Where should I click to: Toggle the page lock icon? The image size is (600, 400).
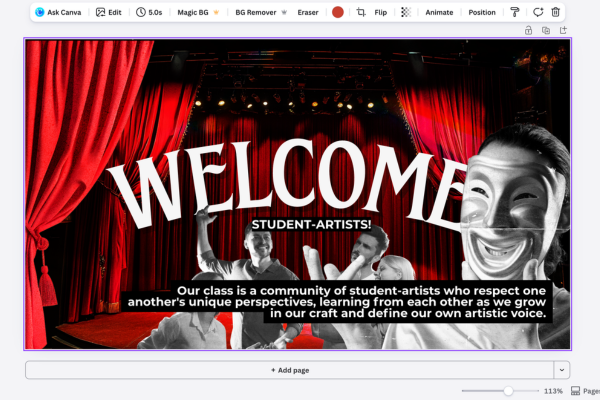click(x=528, y=30)
